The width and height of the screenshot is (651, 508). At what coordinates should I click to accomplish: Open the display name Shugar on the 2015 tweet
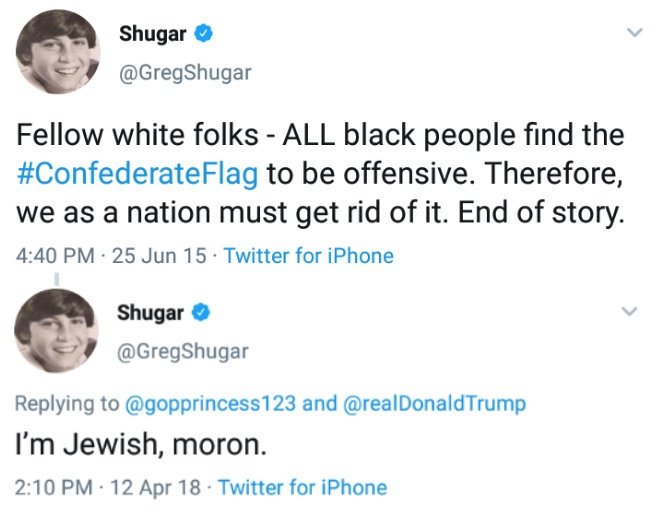(x=151, y=35)
